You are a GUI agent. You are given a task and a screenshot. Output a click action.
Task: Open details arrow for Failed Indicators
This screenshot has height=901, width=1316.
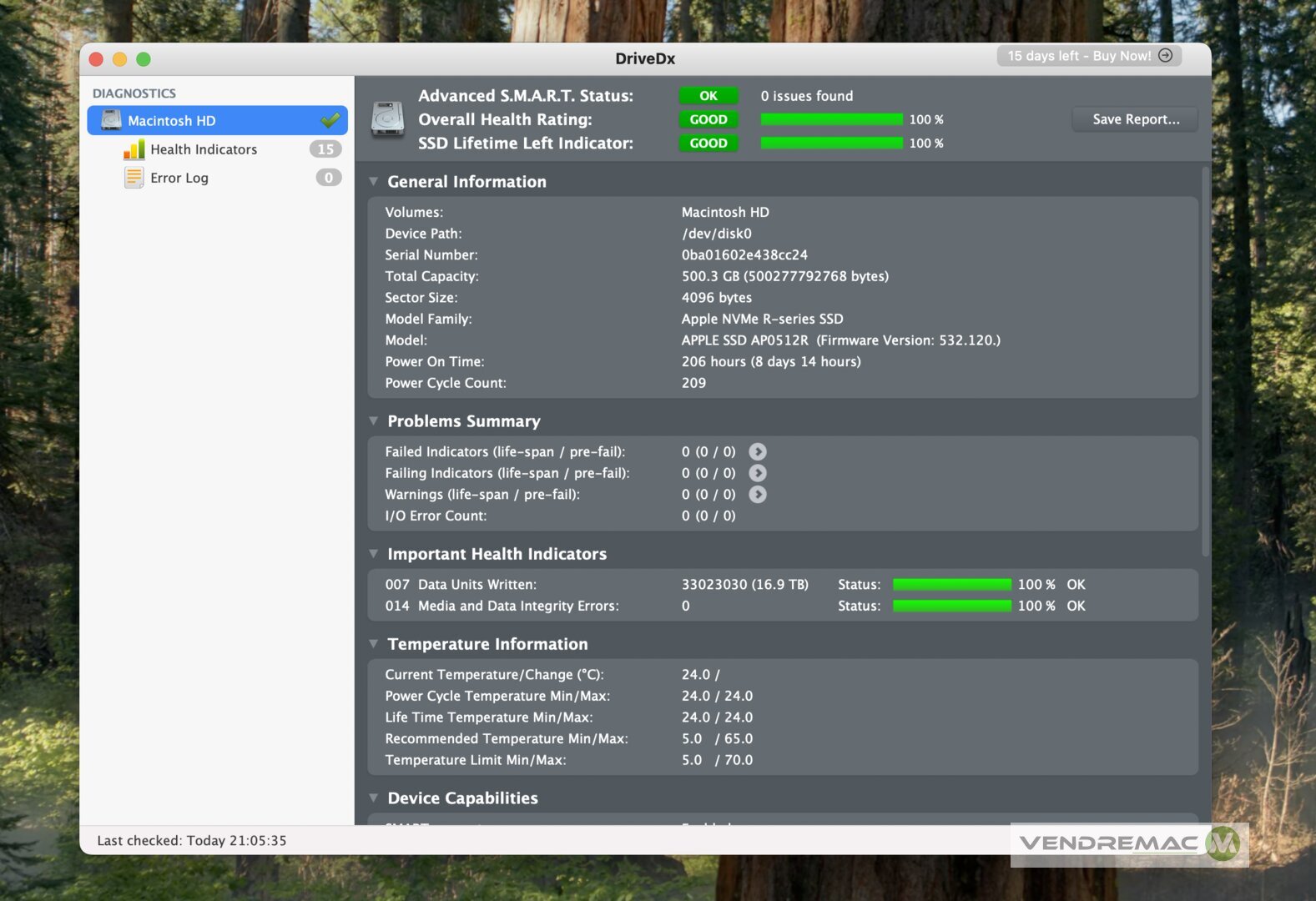tap(757, 451)
